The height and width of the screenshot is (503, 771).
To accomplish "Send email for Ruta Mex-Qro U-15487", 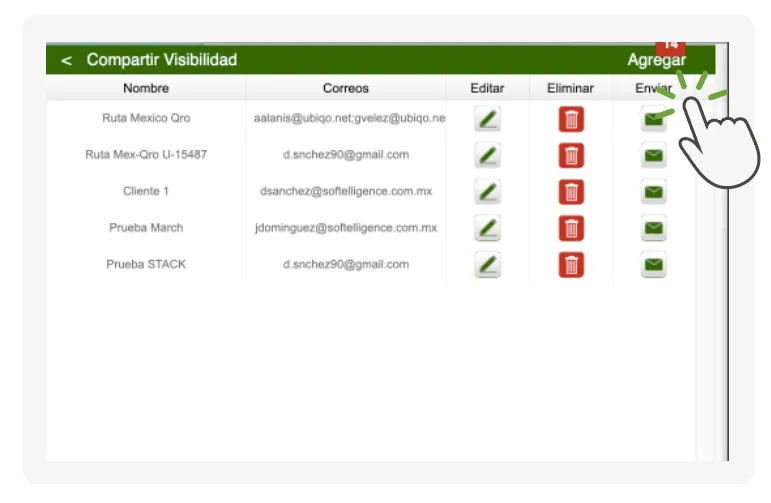I will [x=653, y=155].
